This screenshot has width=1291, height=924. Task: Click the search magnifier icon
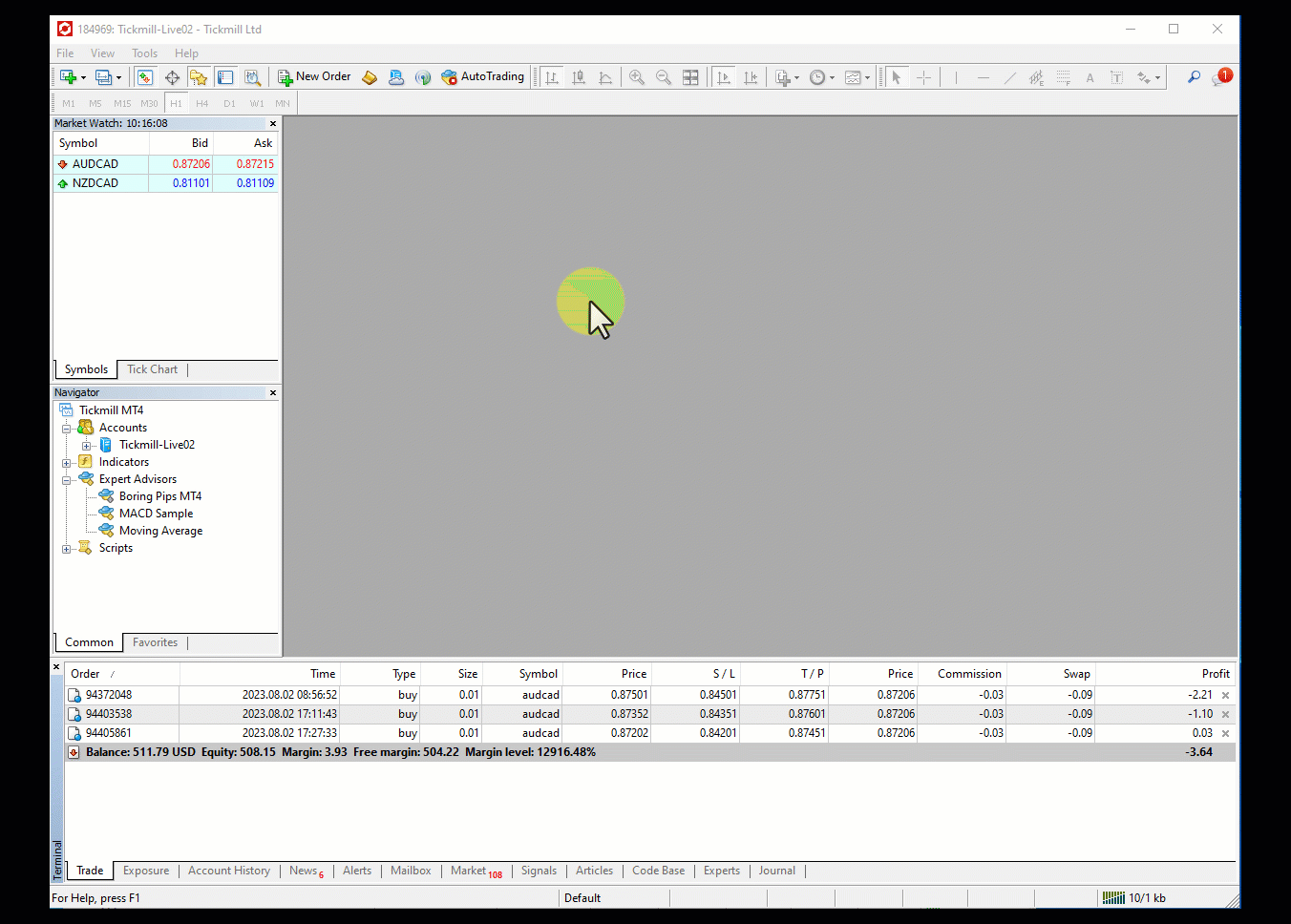point(1194,77)
